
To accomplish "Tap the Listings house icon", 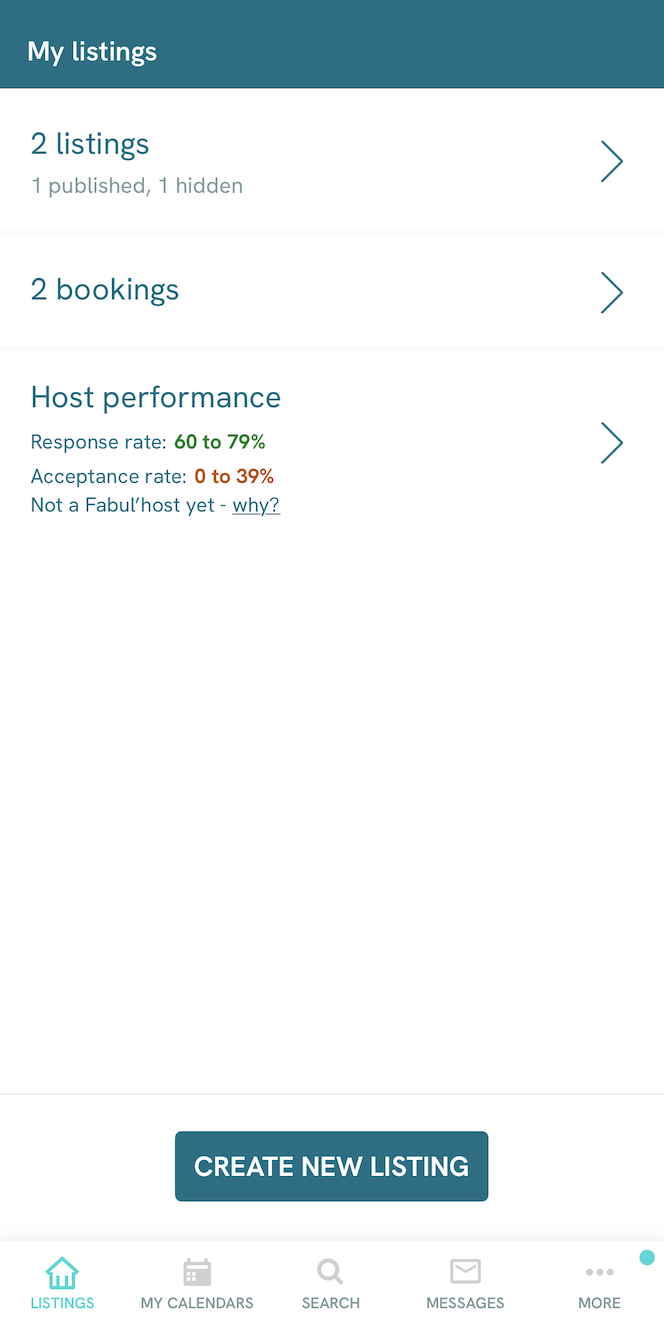I will (x=62, y=1272).
